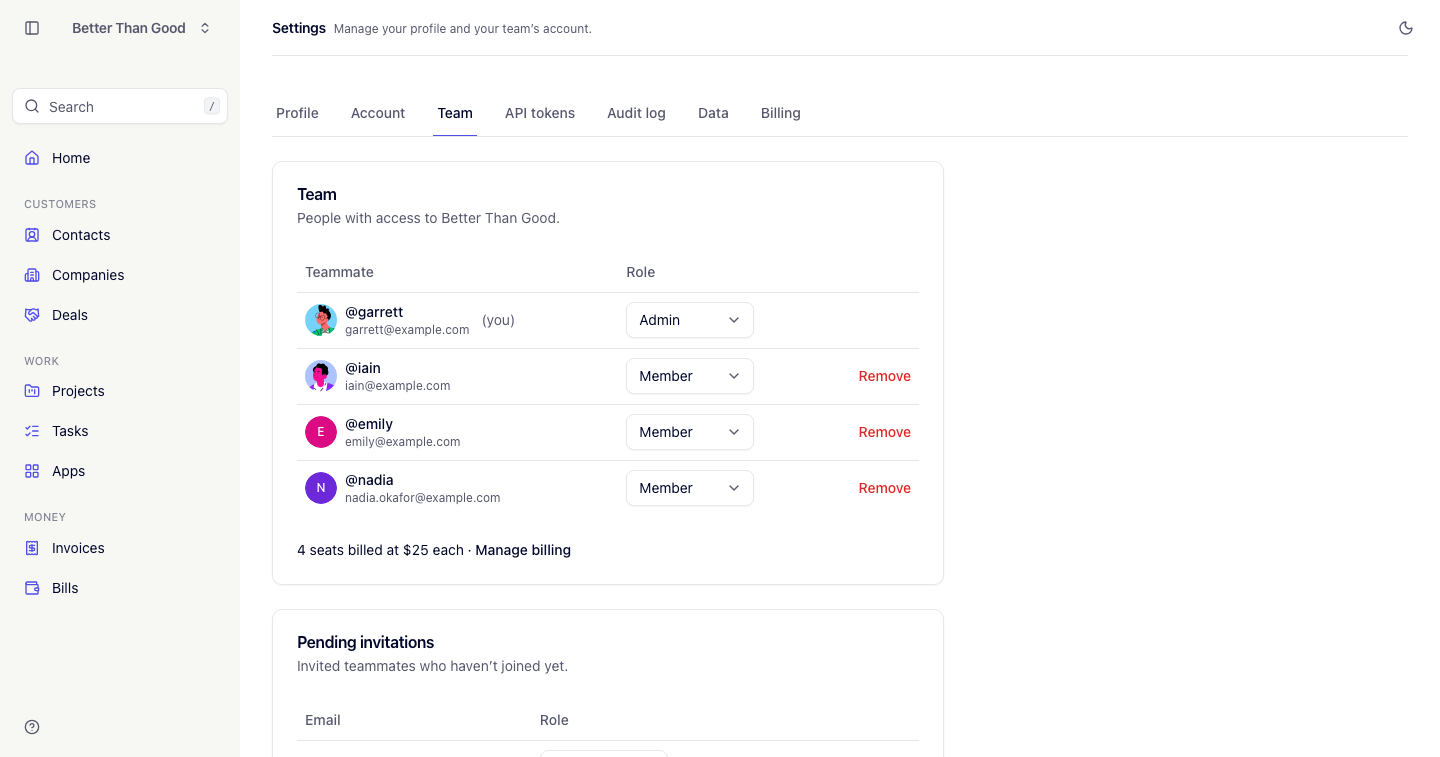Open the Audit log tab
Image resolution: width=1440 pixels, height=757 pixels.
click(x=636, y=113)
